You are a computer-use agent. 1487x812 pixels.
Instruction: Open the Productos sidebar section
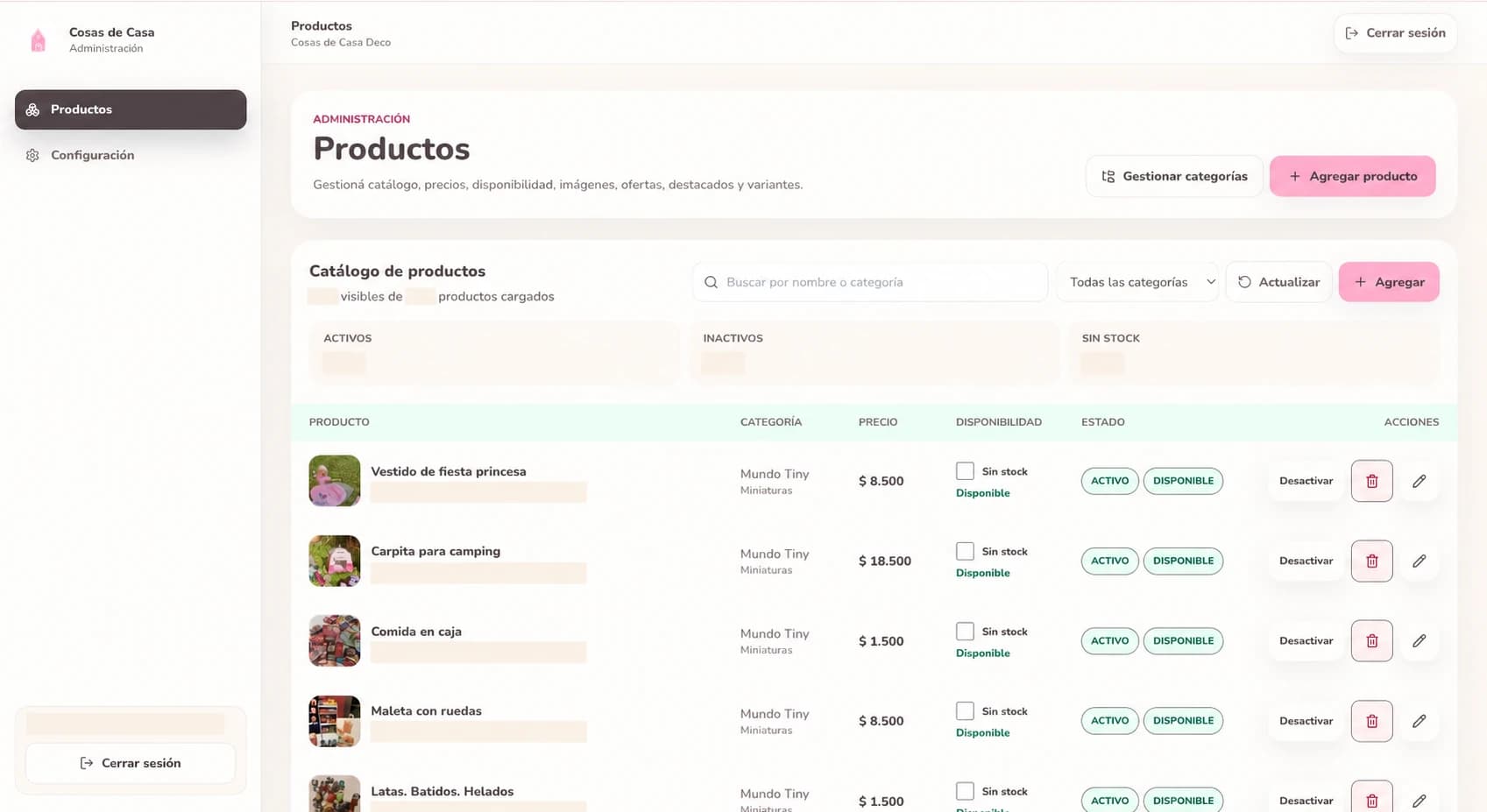coord(131,109)
